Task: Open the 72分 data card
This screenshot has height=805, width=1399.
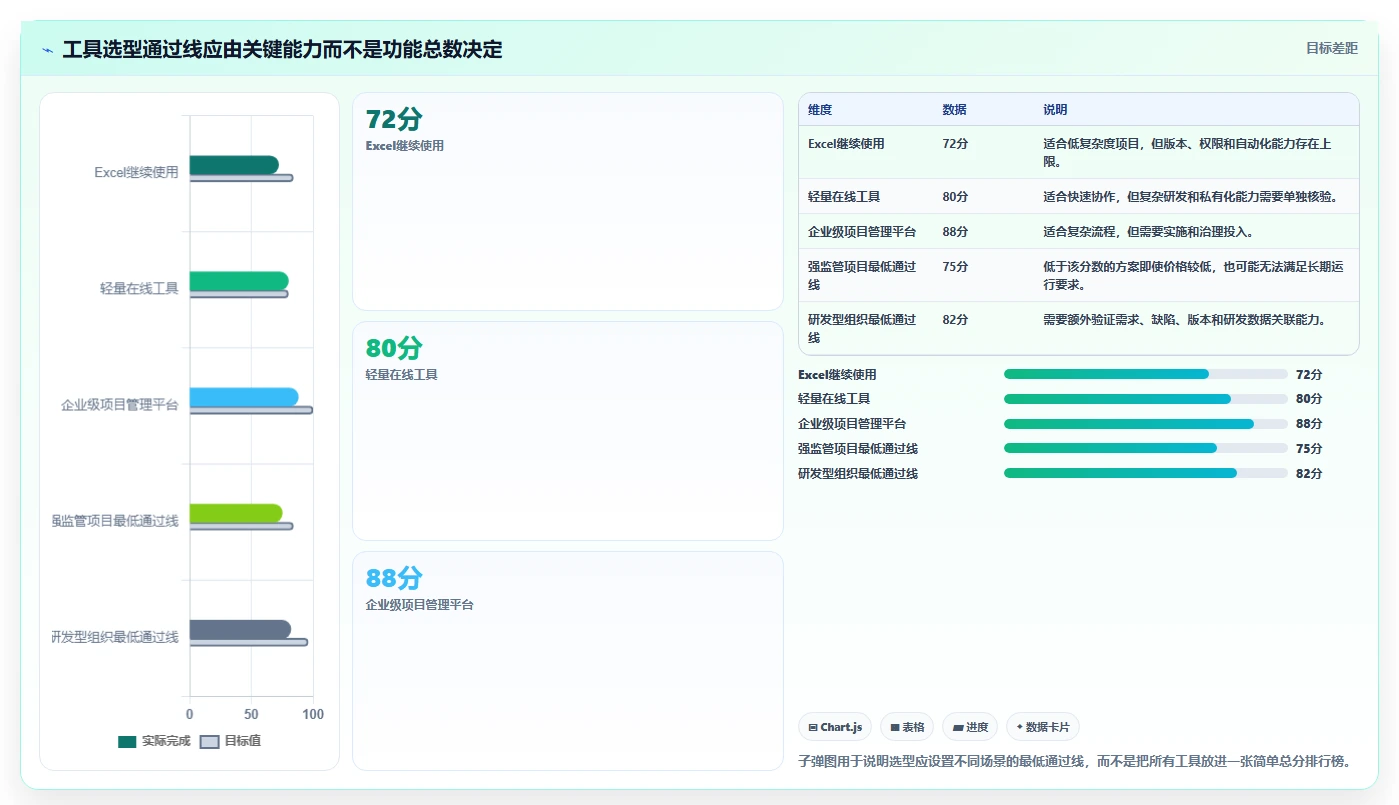Action: coord(568,202)
